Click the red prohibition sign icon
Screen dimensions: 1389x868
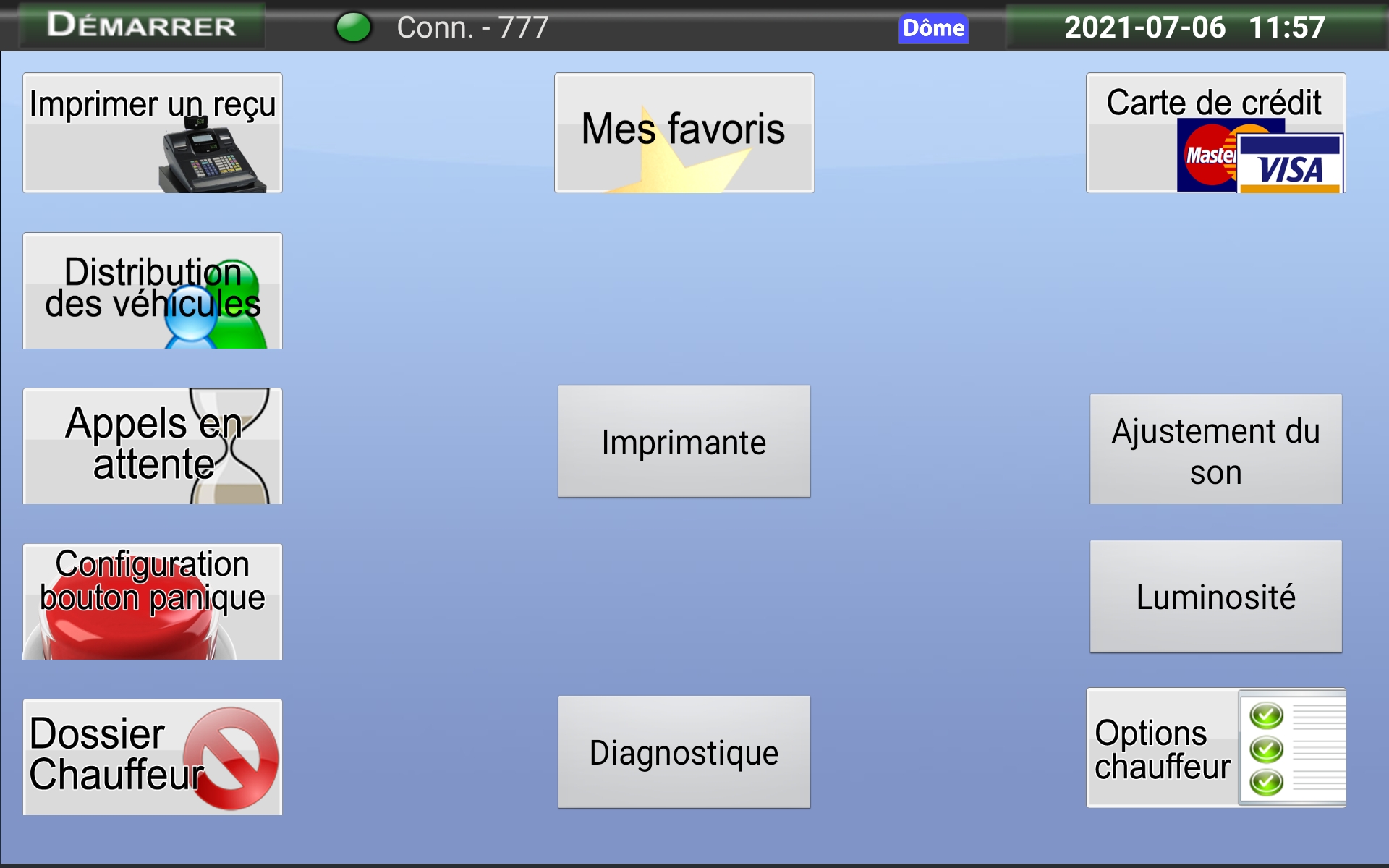231,758
